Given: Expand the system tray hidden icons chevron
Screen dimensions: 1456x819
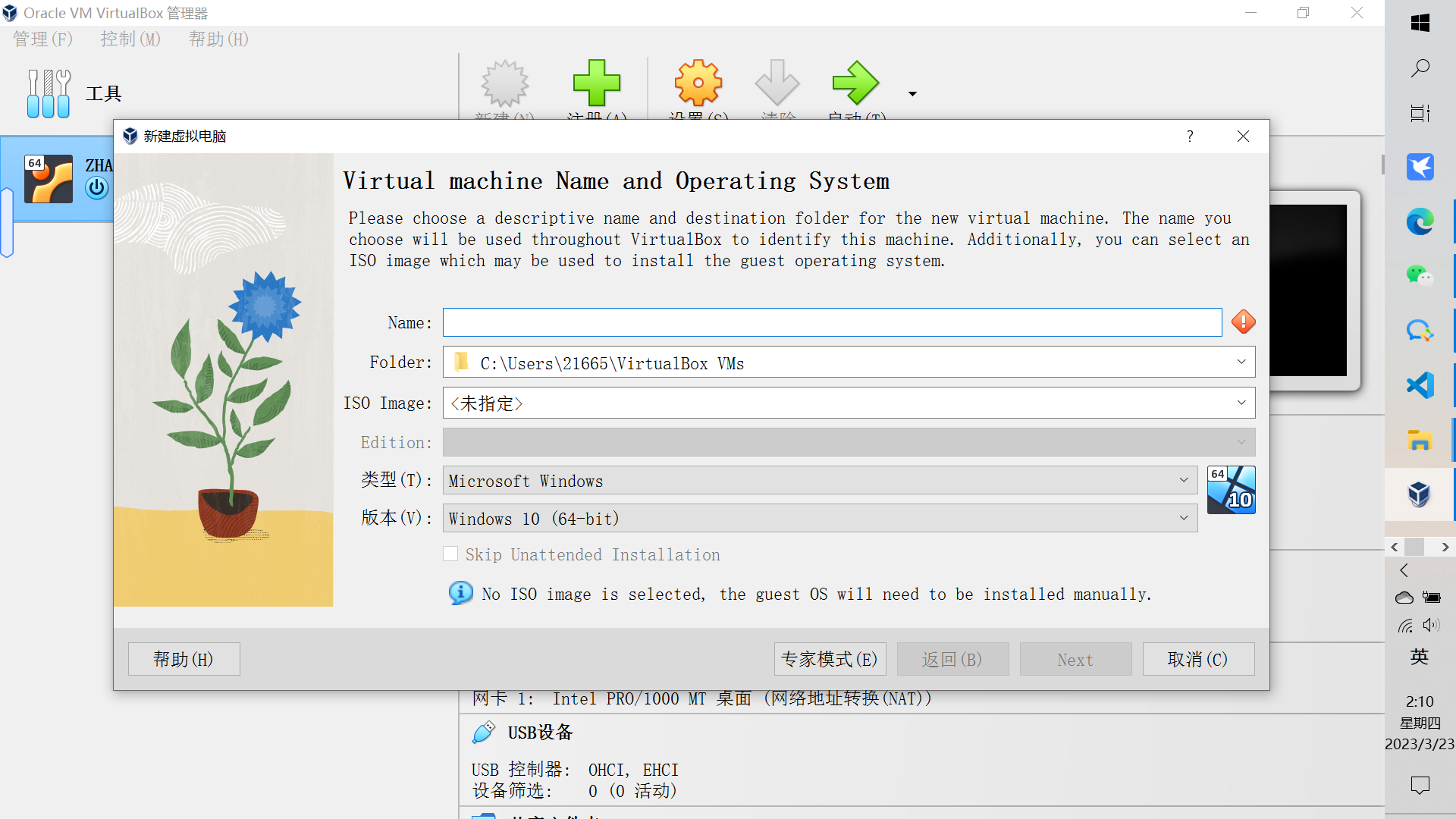Looking at the screenshot, I should pyautogui.click(x=1404, y=570).
